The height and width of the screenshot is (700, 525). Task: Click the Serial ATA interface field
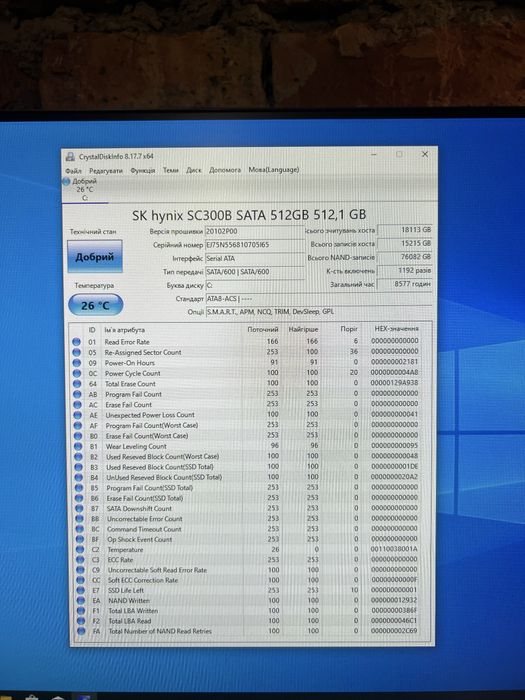point(254,258)
